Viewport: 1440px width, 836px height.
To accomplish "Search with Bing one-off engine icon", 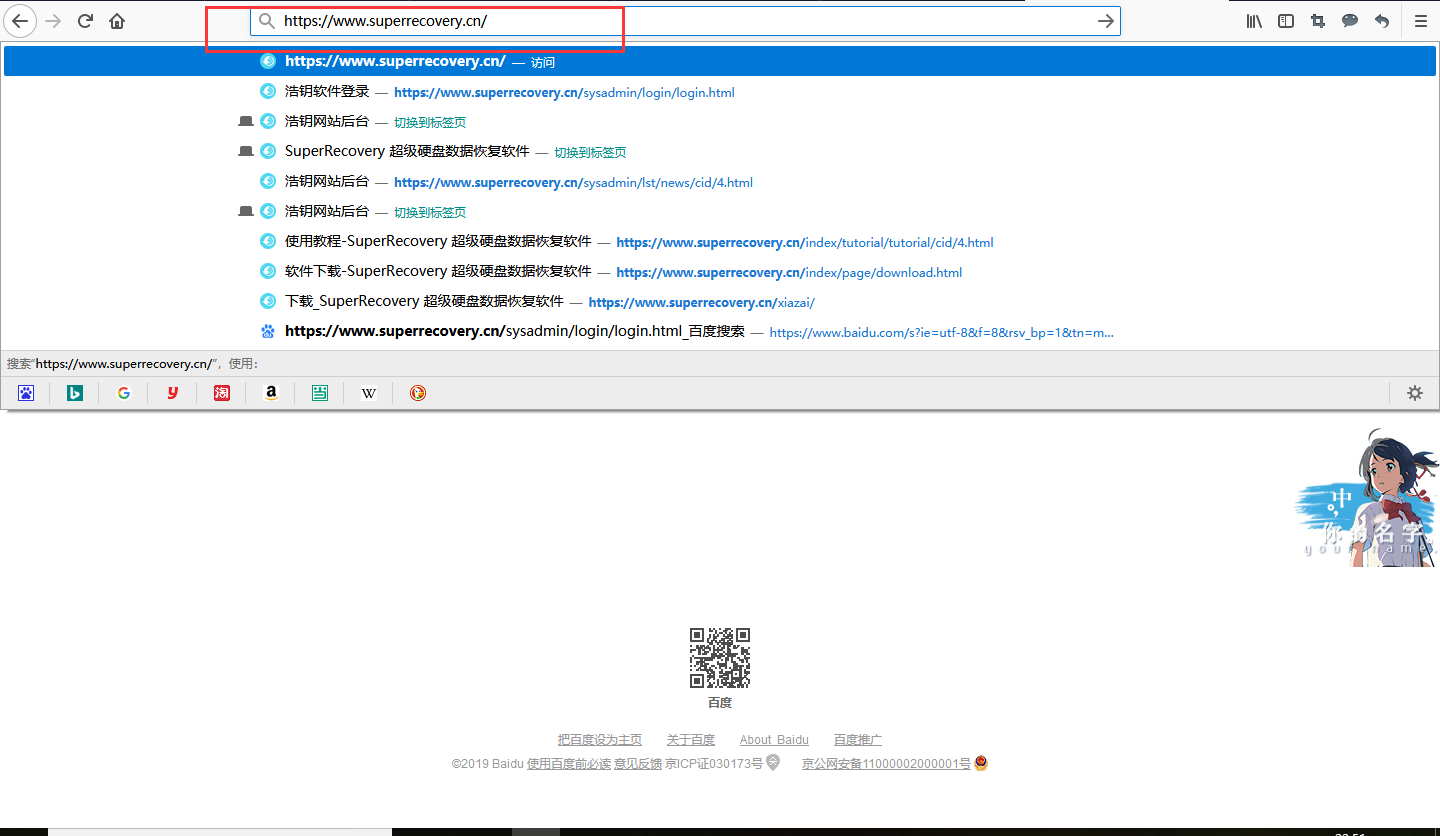I will click(75, 393).
